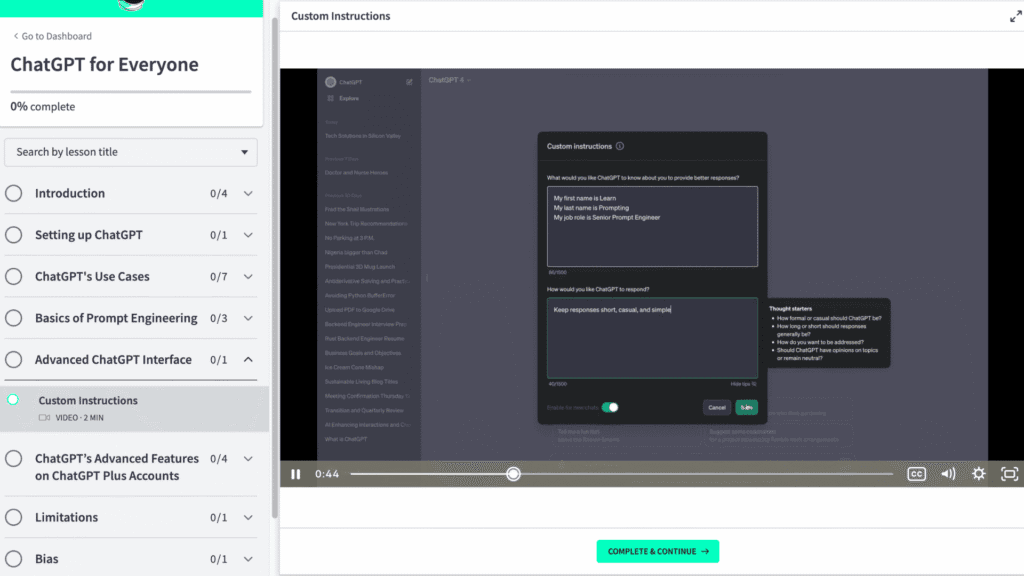Open ChatGPT 4 model dropdown in video
The width and height of the screenshot is (1024, 576).
pos(449,80)
